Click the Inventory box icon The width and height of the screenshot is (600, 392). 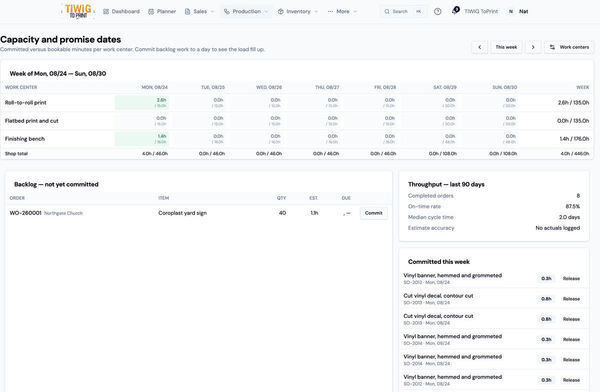(x=280, y=11)
